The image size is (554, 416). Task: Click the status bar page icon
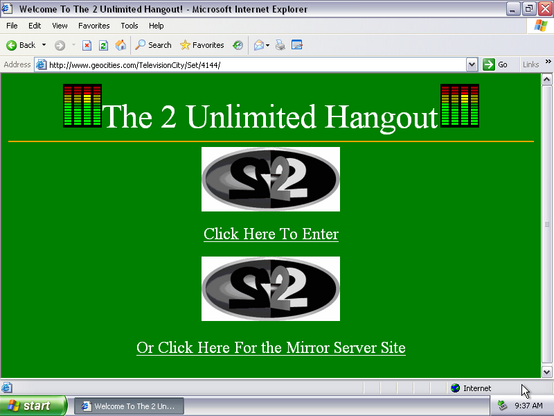[6, 388]
